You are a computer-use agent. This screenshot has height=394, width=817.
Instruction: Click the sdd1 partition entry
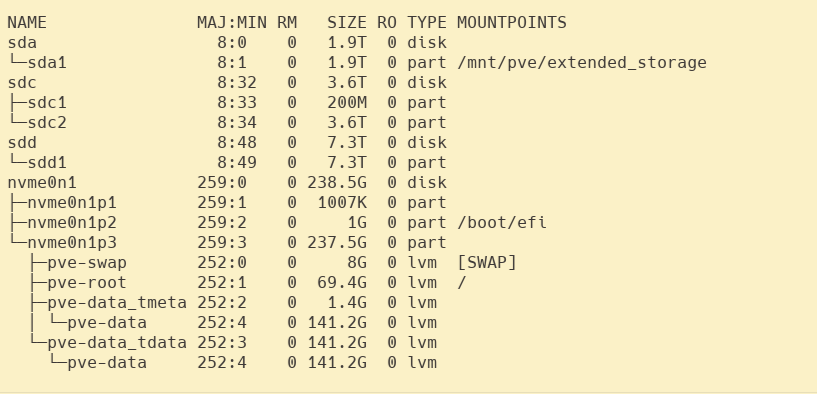coord(47,163)
